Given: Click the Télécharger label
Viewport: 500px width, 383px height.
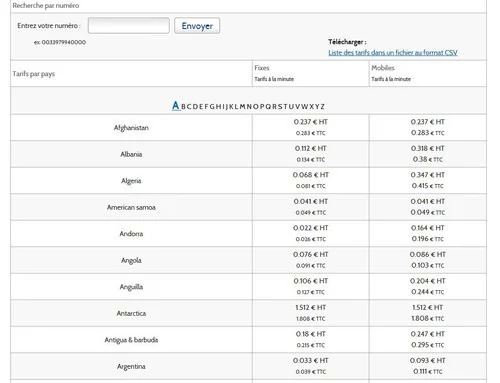Looking at the screenshot, I should coord(347,42).
